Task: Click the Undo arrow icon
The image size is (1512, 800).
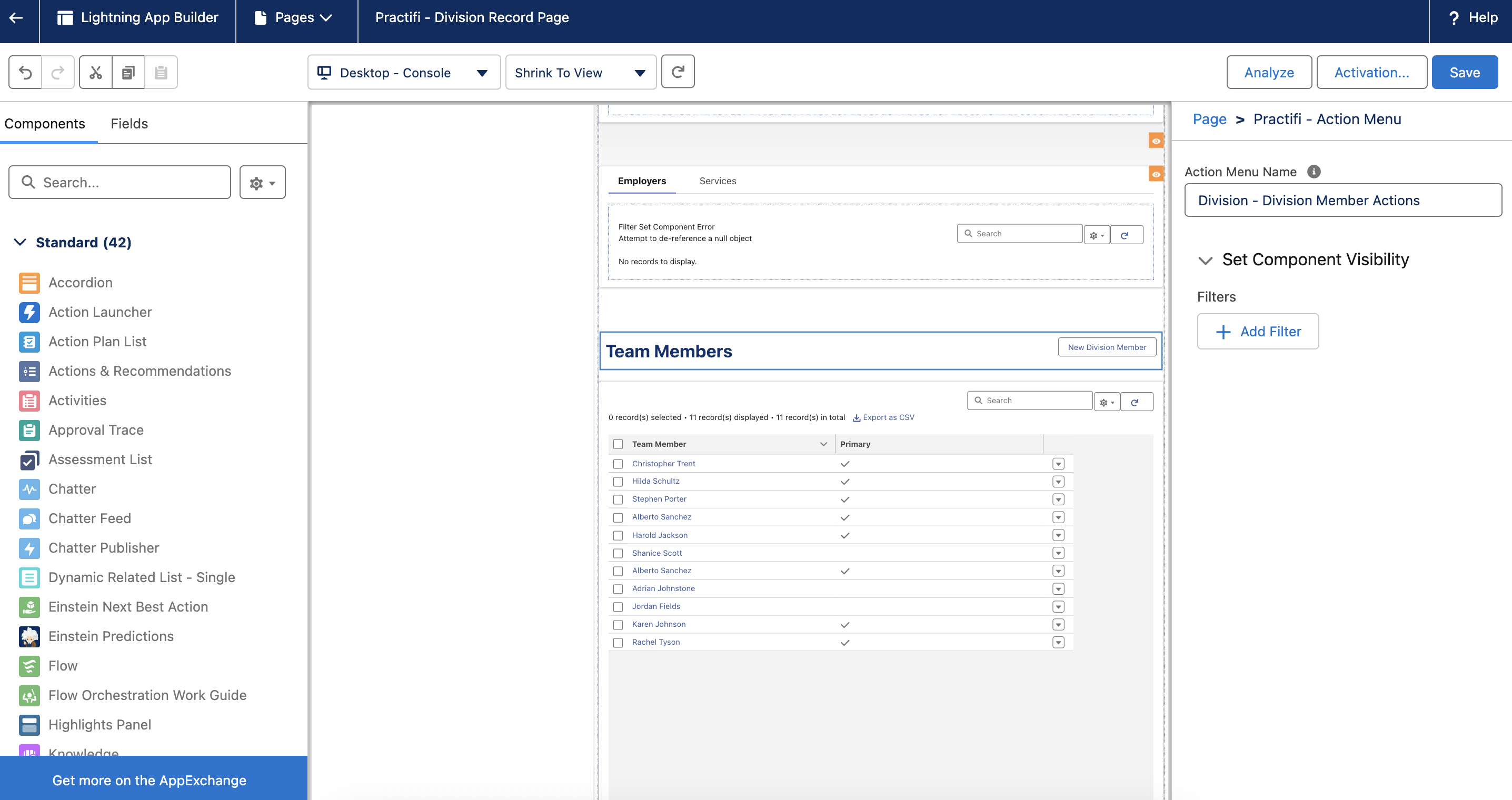Action: 25,72
